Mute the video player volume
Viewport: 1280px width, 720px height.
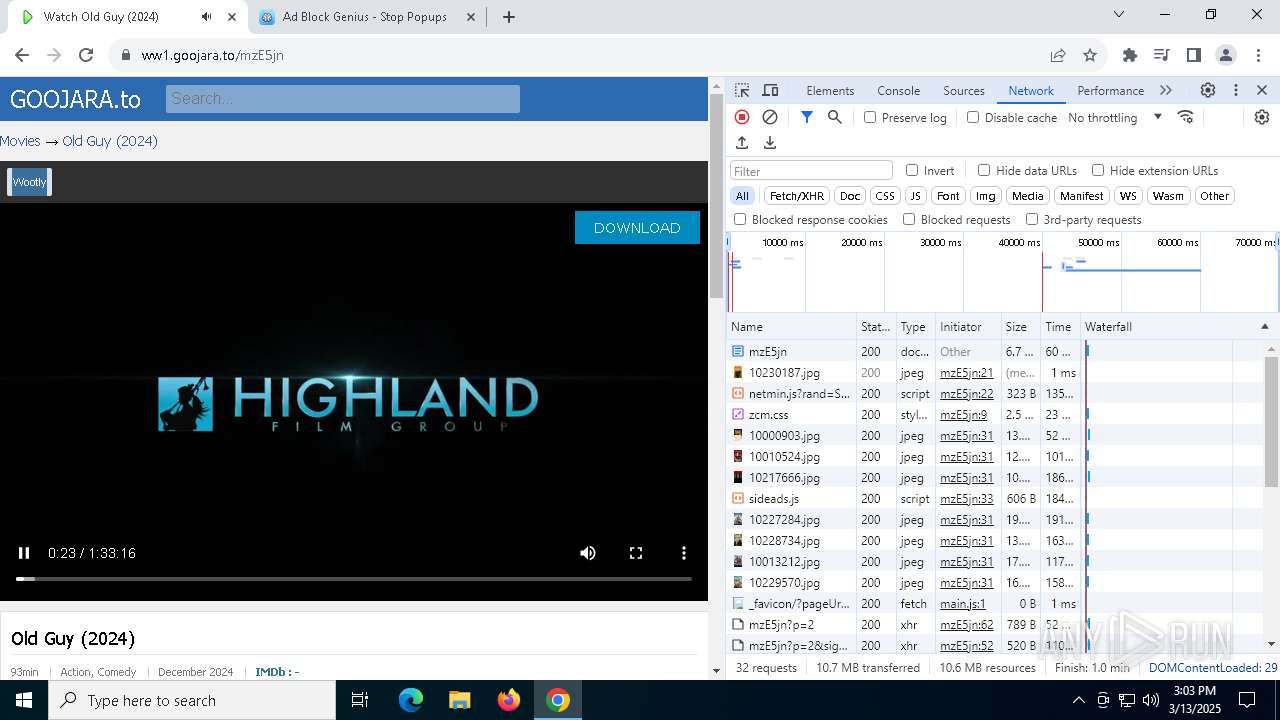[588, 553]
